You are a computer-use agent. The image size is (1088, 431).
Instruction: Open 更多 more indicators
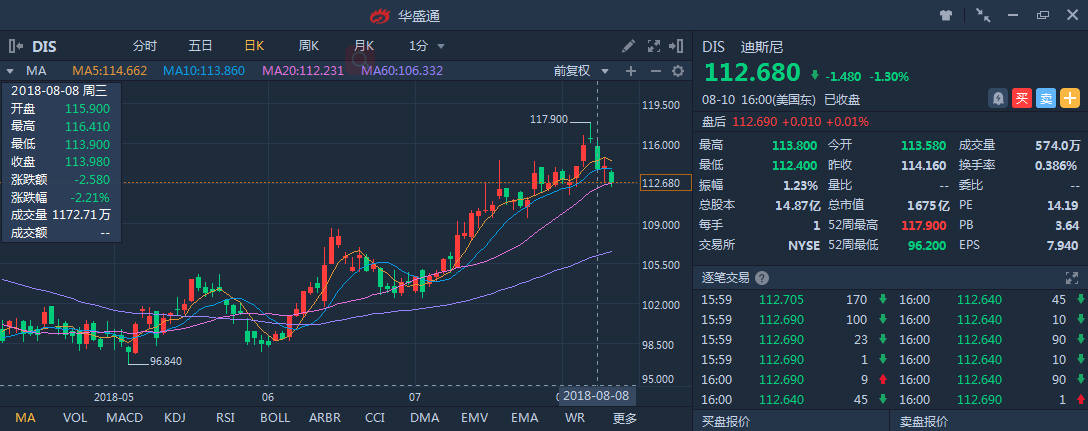point(624,418)
